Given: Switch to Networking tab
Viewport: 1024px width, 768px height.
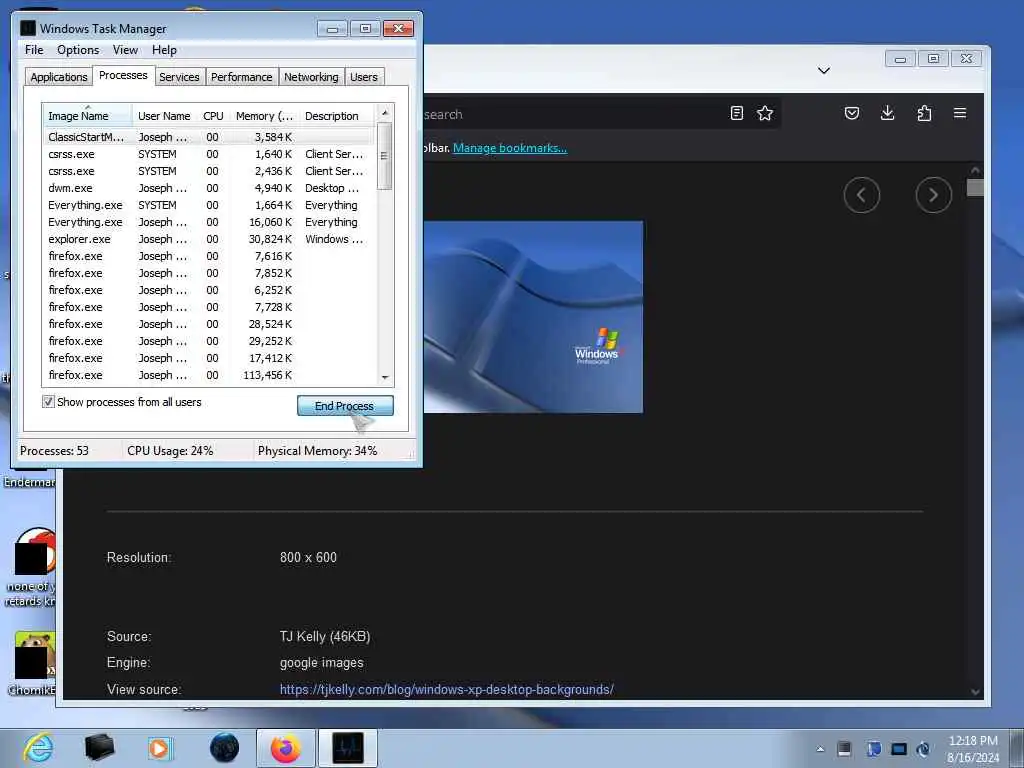Looking at the screenshot, I should 311,77.
